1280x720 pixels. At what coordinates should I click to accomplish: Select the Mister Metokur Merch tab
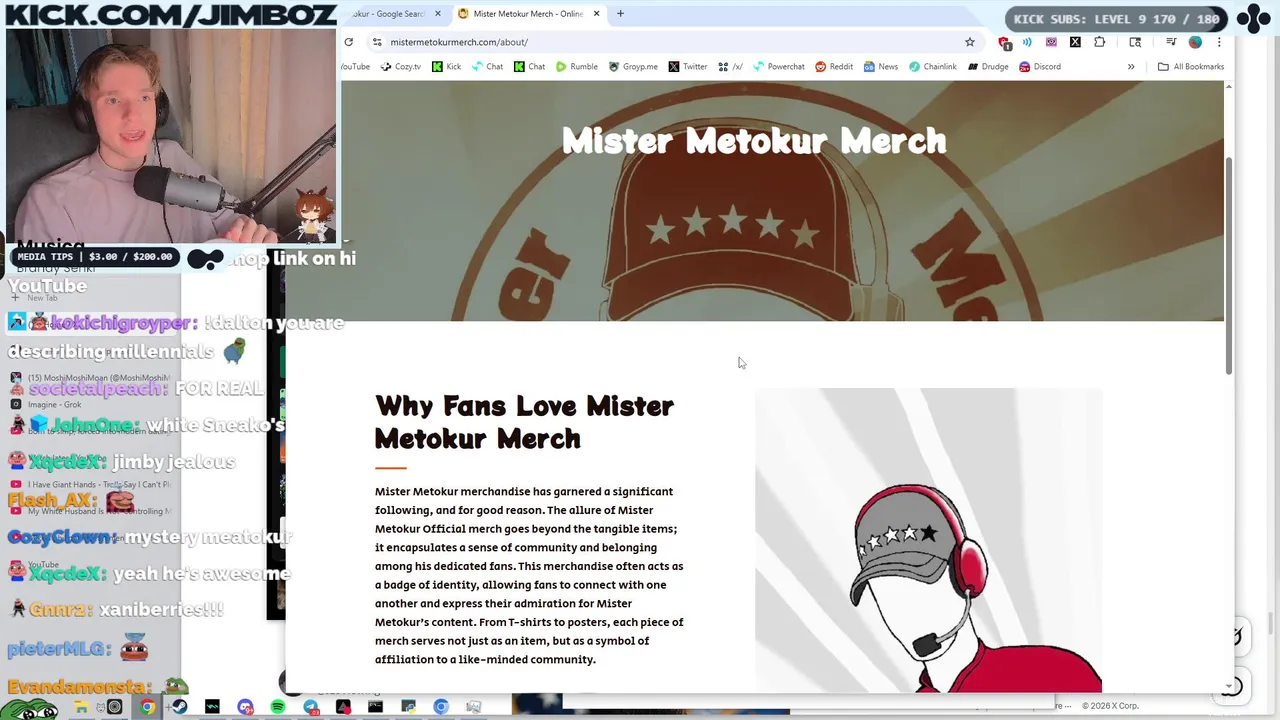(x=528, y=14)
